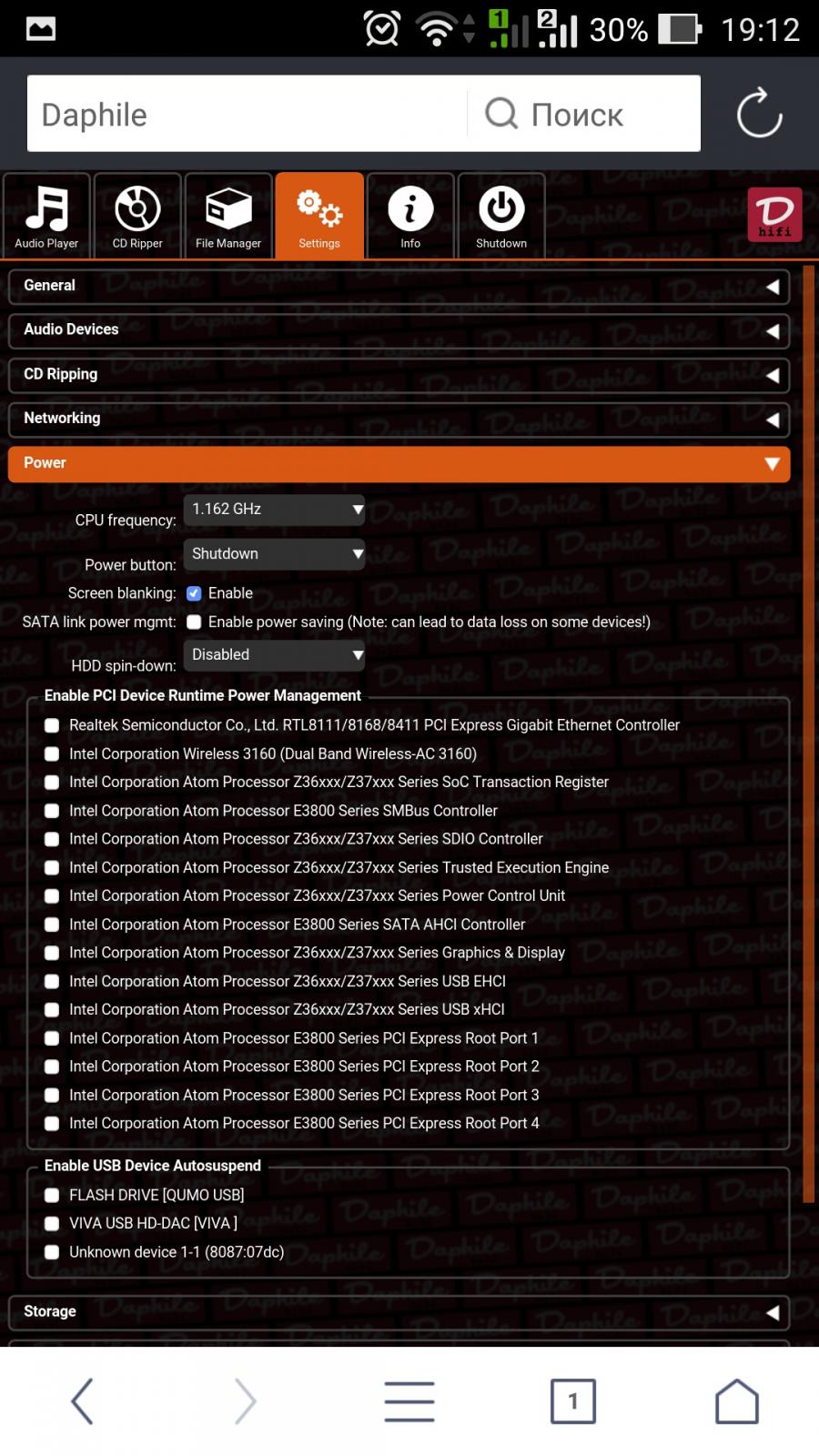Open the File Manager tab

pyautogui.click(x=228, y=216)
